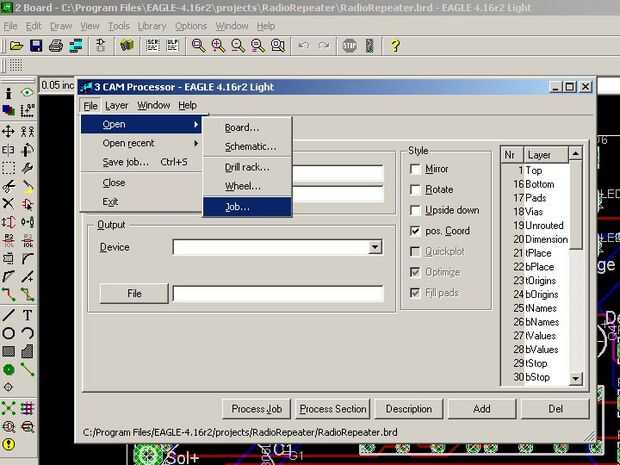Choose Drill rack... from the submenu
620x465 pixels.
[x=248, y=167]
